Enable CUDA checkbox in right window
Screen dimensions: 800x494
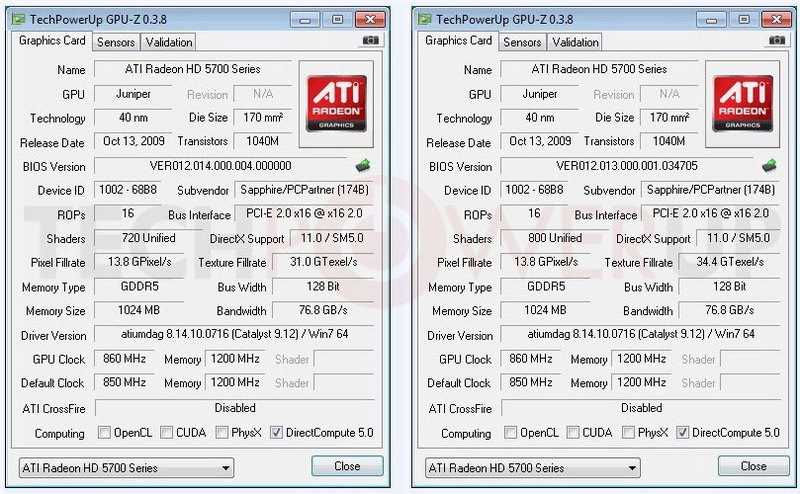(573, 433)
